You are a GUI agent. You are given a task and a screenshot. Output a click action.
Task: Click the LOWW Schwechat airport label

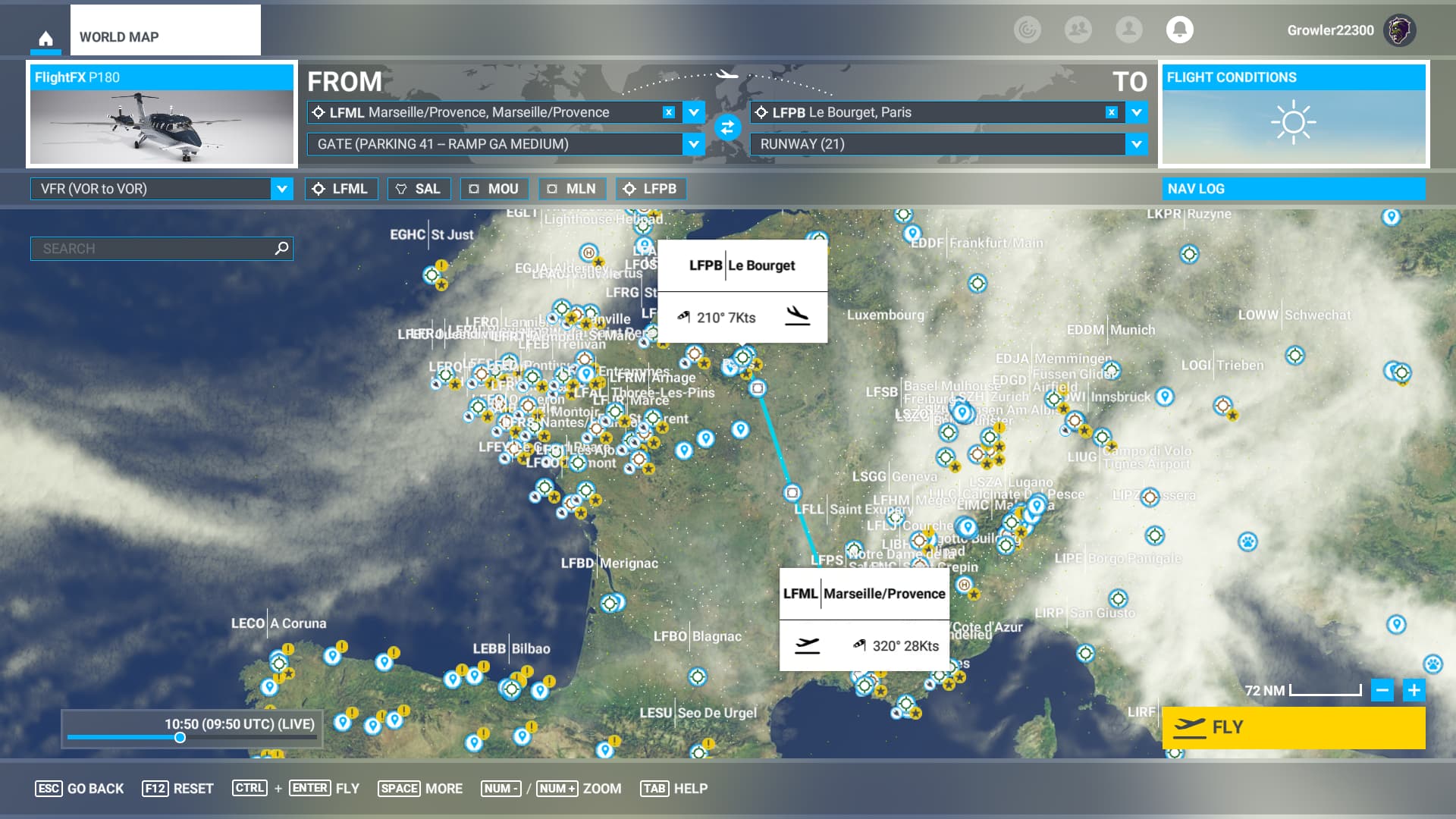1294,315
